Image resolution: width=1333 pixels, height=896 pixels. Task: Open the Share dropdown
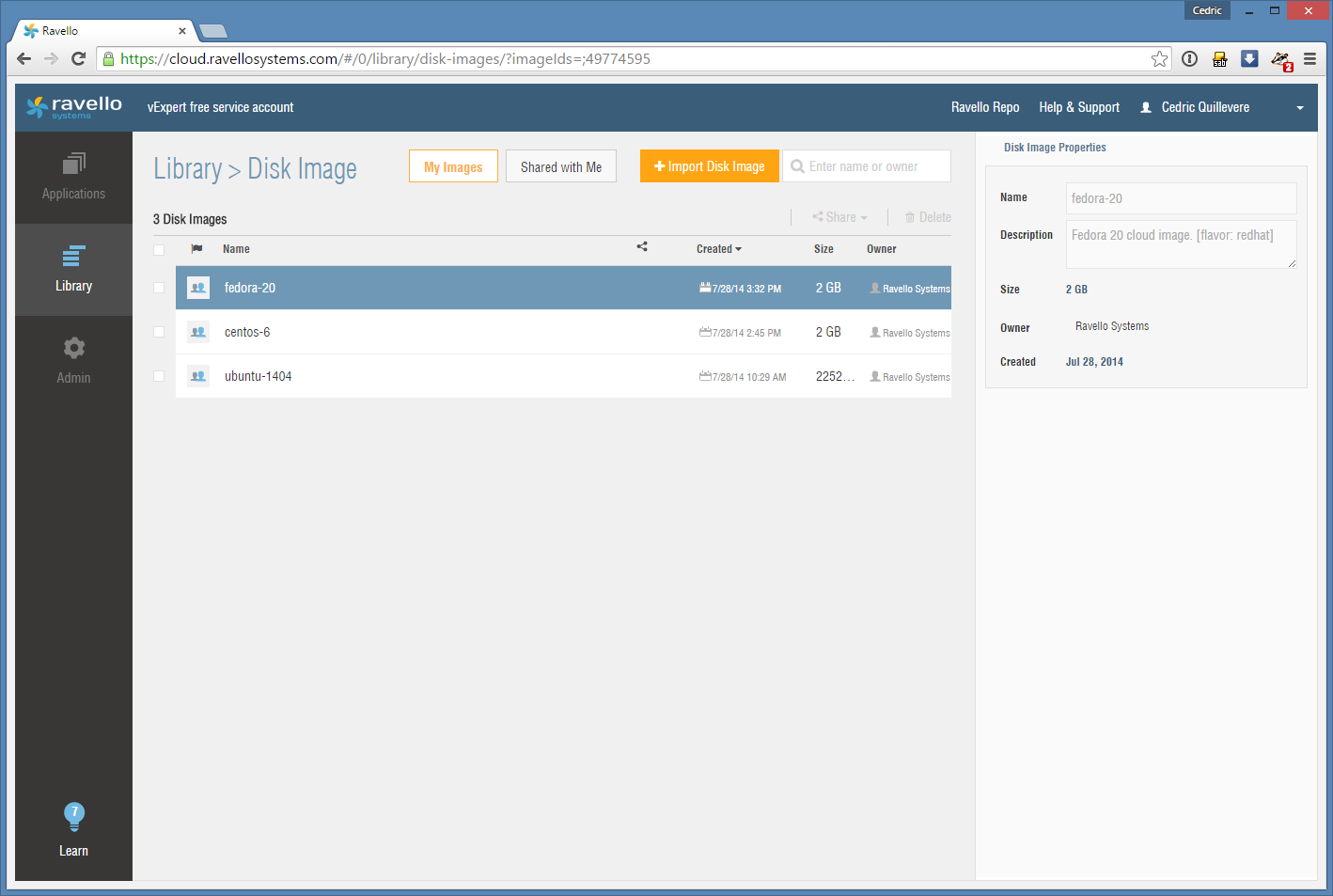tap(839, 217)
